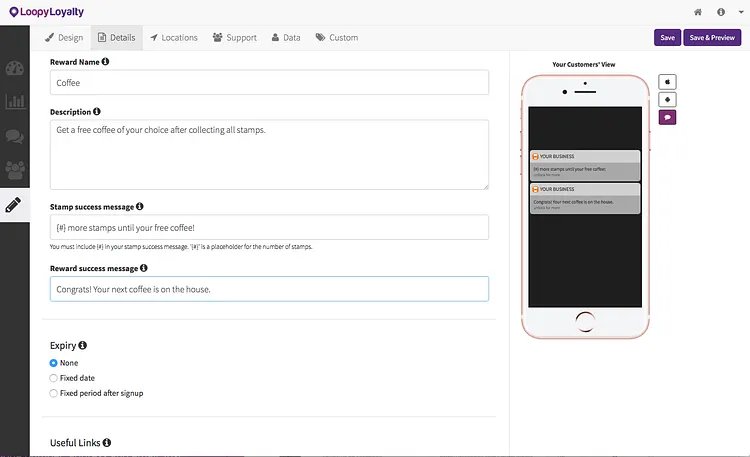Screen dimensions: 750x457
Task: Open the chat messages sidebar icon
Action: [x=14, y=136]
